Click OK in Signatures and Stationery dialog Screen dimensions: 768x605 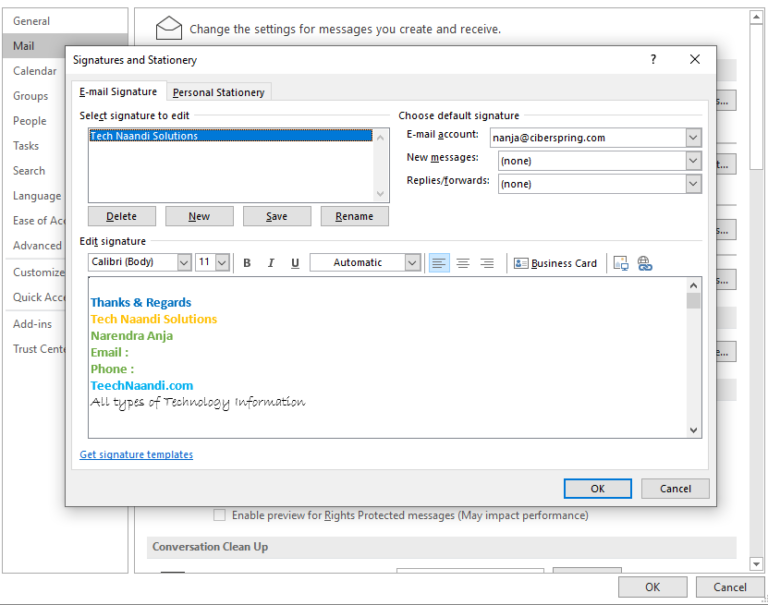(x=598, y=488)
